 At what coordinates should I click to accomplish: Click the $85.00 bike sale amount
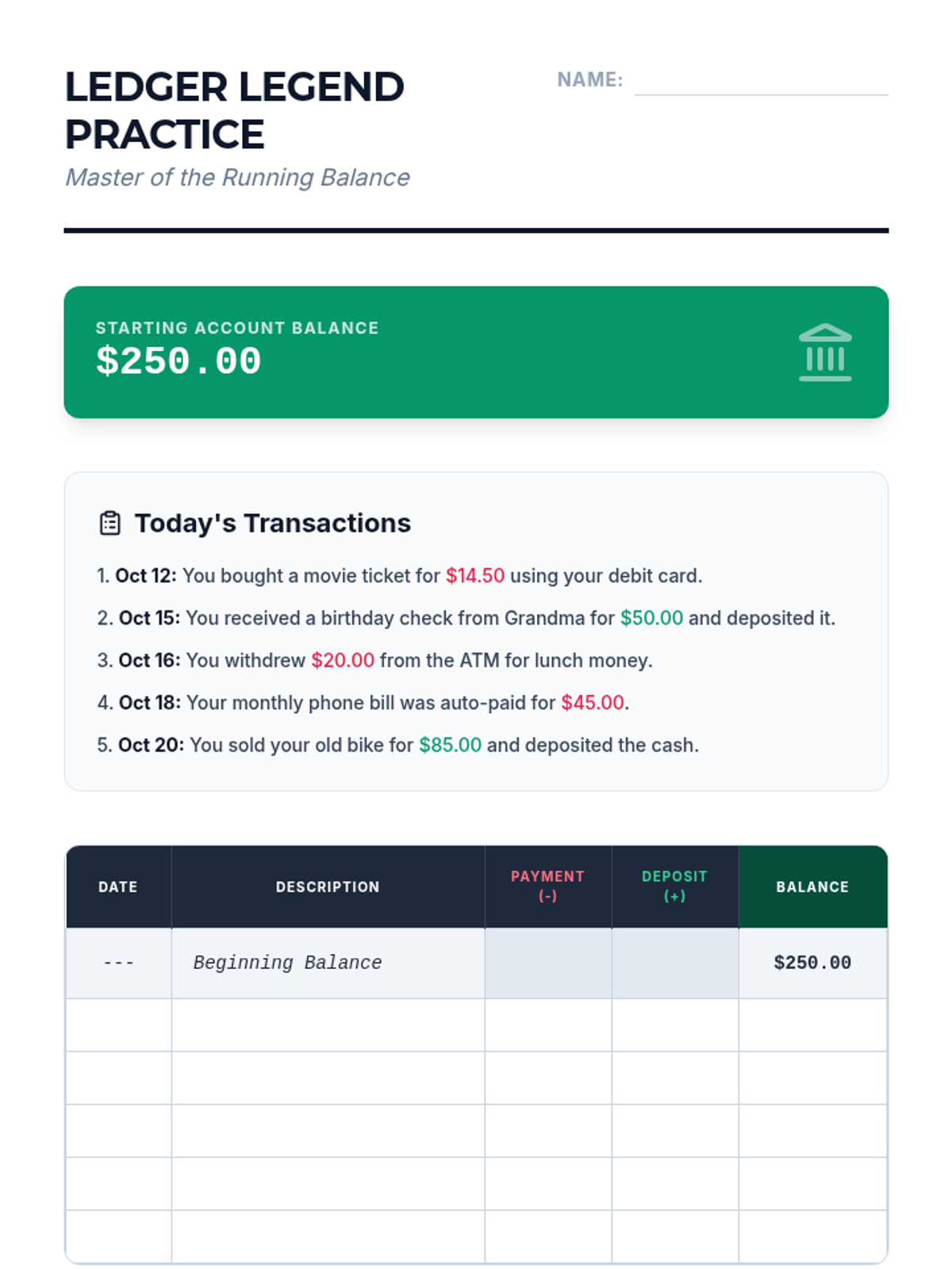[x=450, y=745]
